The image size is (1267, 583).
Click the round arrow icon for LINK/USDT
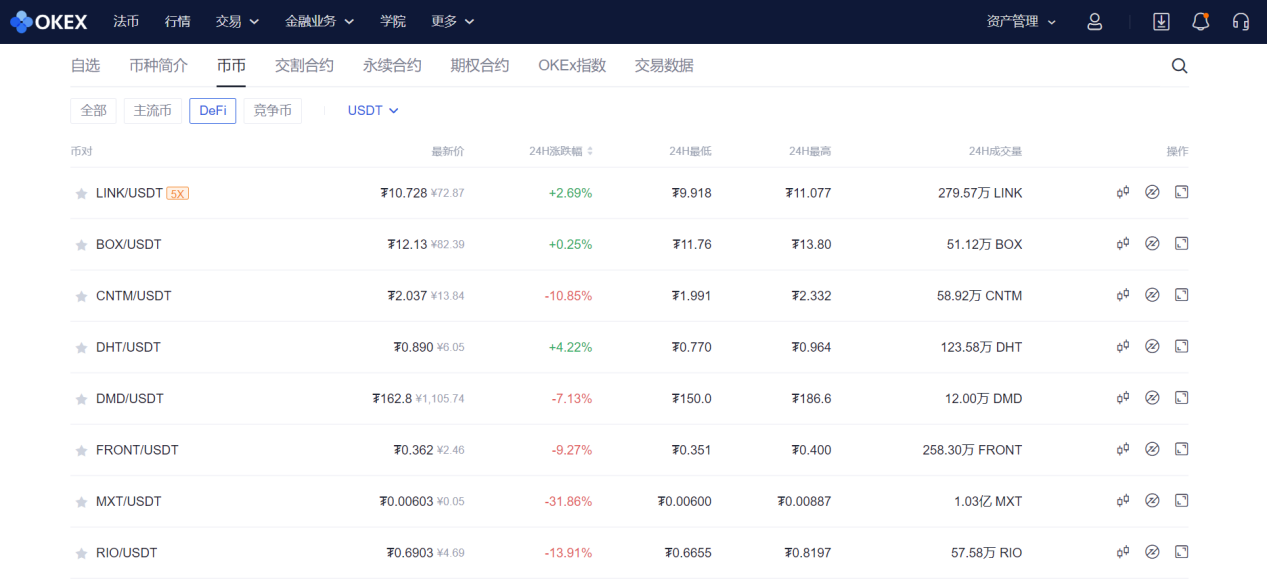tap(1152, 192)
